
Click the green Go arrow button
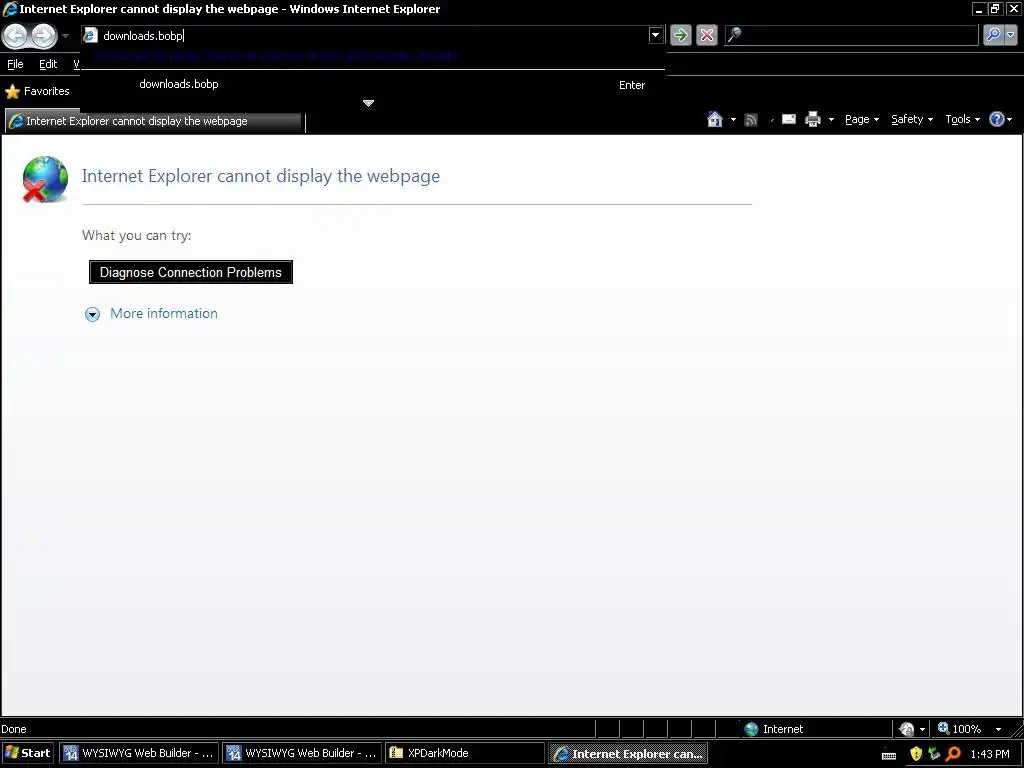pyautogui.click(x=680, y=35)
